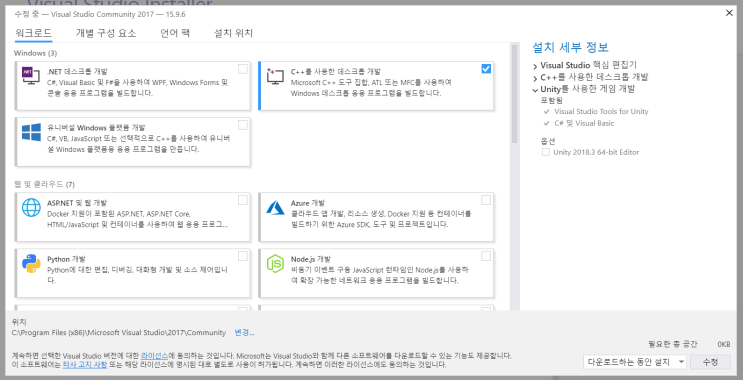Click the C++ desktop development monitor icon
Viewport: 743px width, 380px height.
click(x=274, y=75)
